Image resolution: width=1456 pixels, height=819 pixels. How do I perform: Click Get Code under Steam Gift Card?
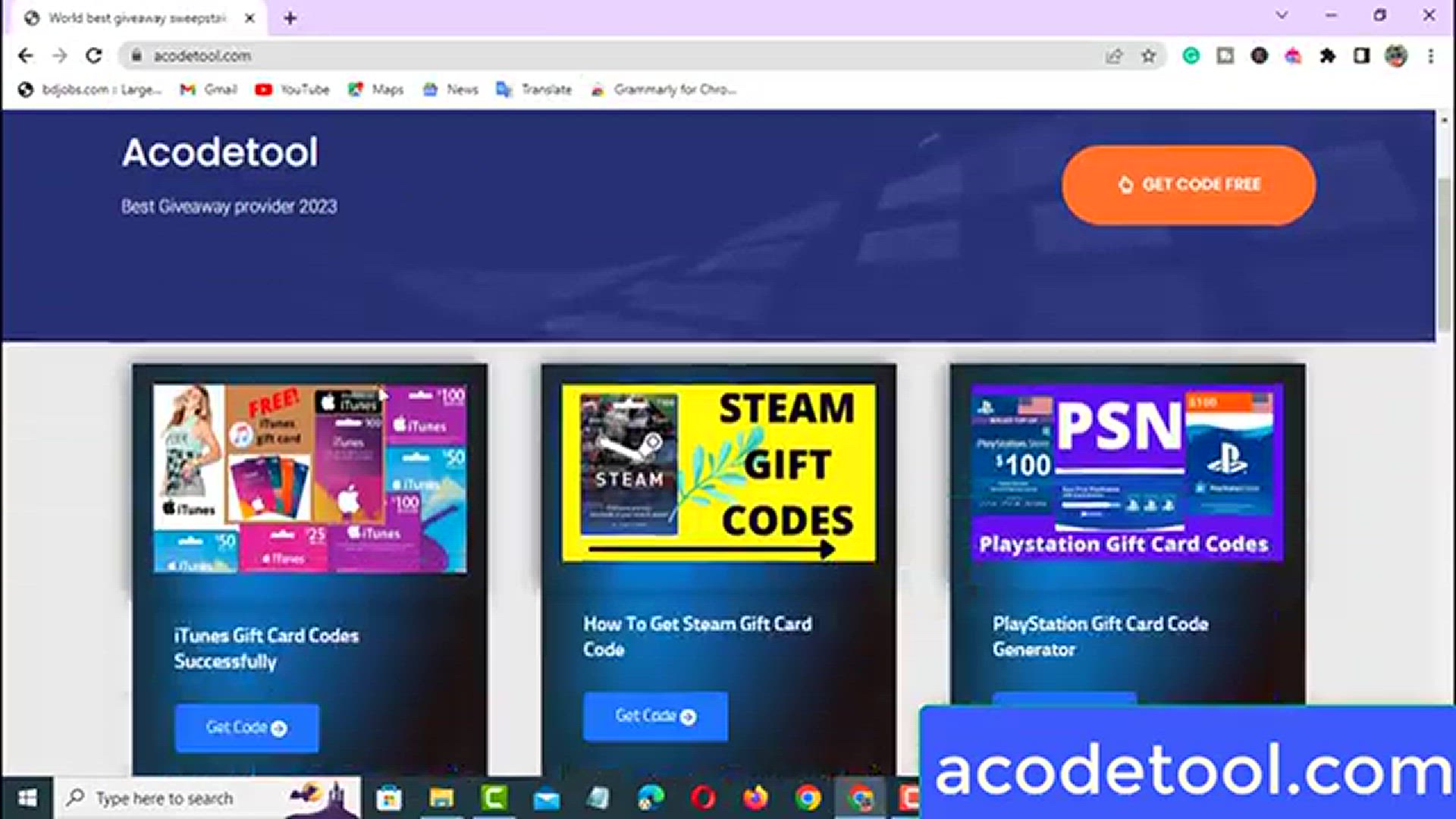pyautogui.click(x=655, y=716)
